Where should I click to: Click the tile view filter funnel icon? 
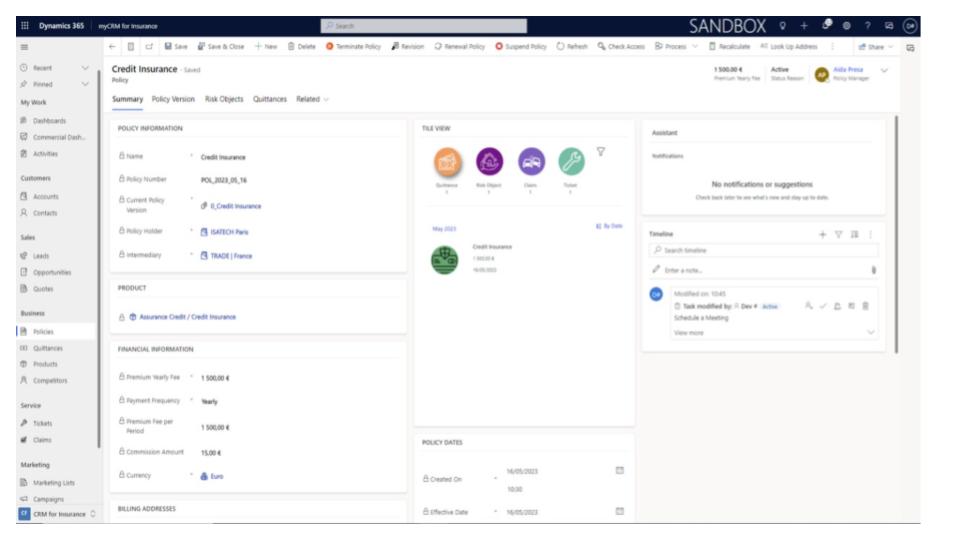601,152
